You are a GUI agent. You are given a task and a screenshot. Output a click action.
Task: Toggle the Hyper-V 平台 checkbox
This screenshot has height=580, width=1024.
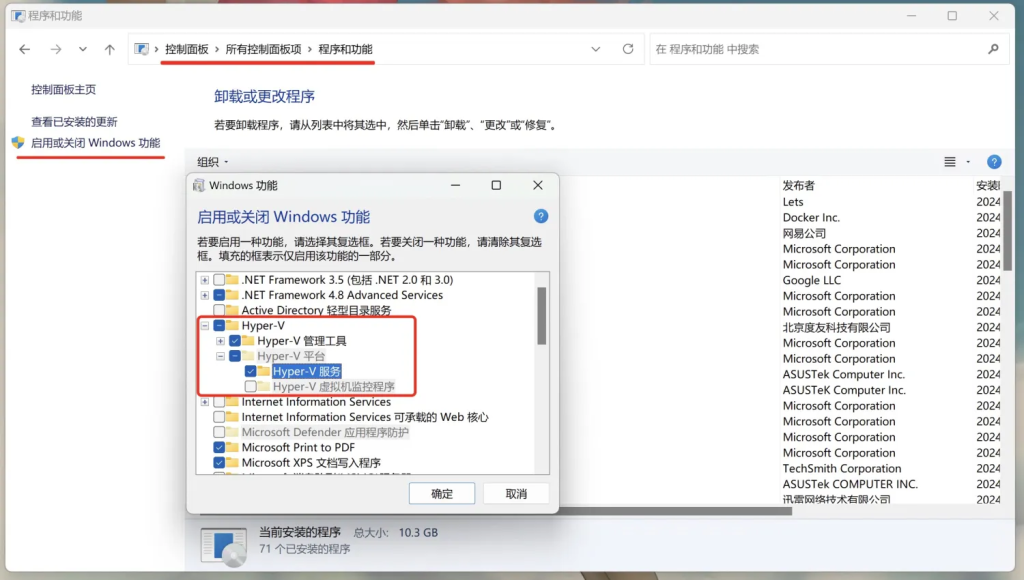235,356
